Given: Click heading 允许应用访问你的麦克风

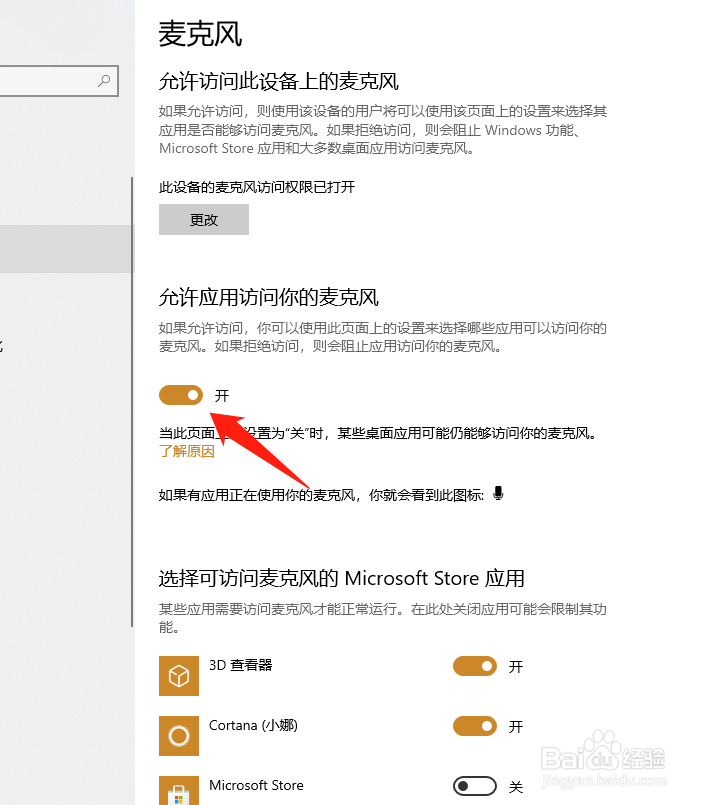Looking at the screenshot, I should (269, 297).
